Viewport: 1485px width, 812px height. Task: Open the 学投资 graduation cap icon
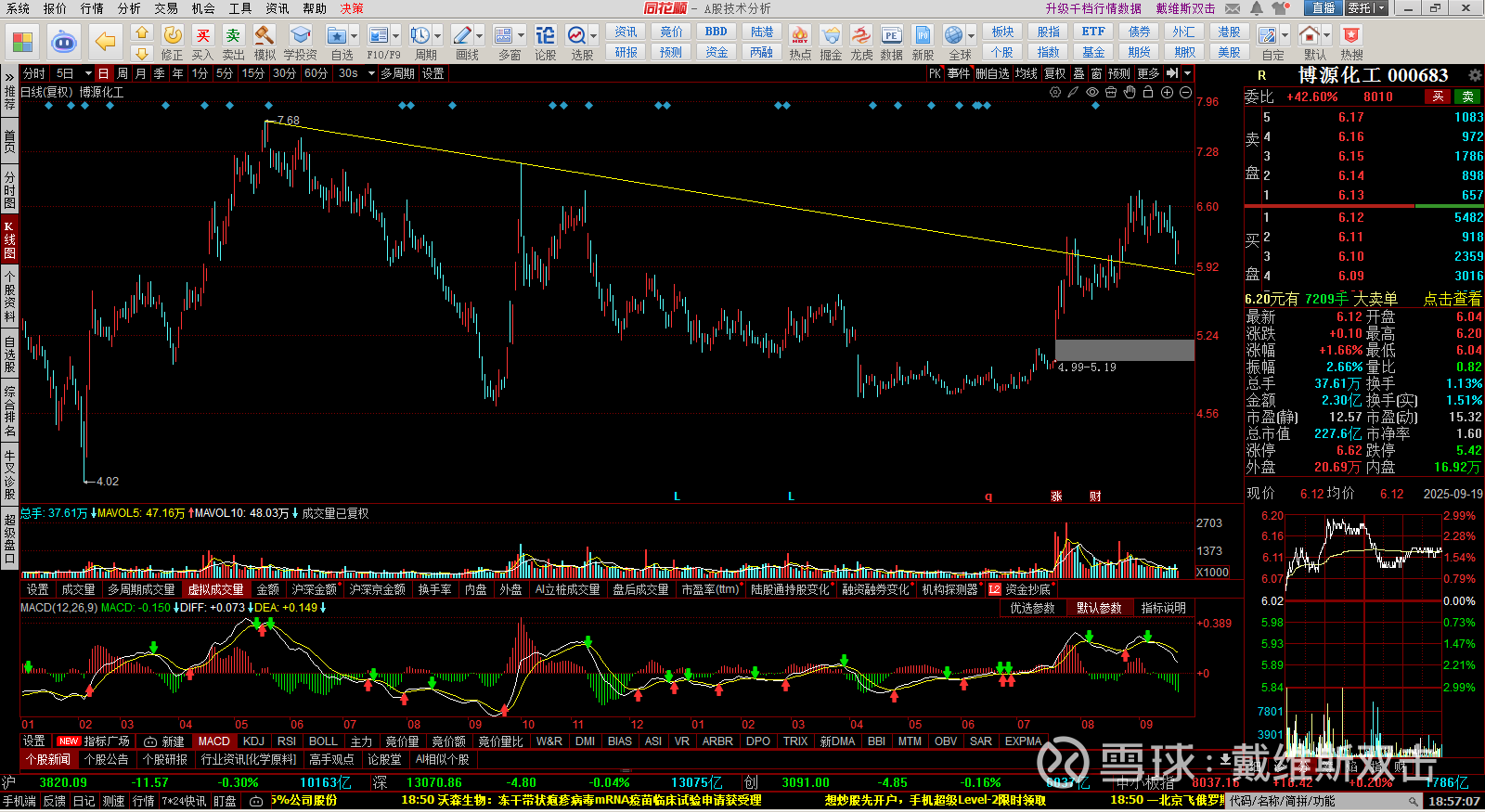[300, 35]
